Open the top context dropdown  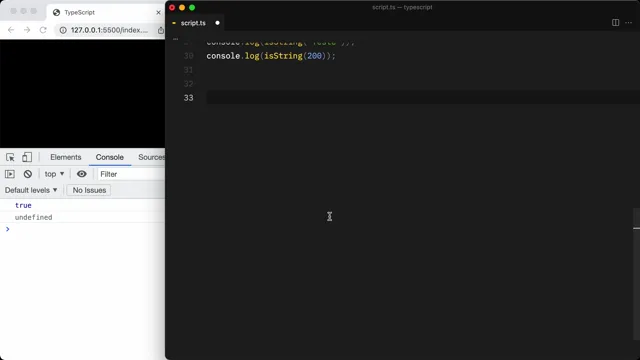point(54,174)
